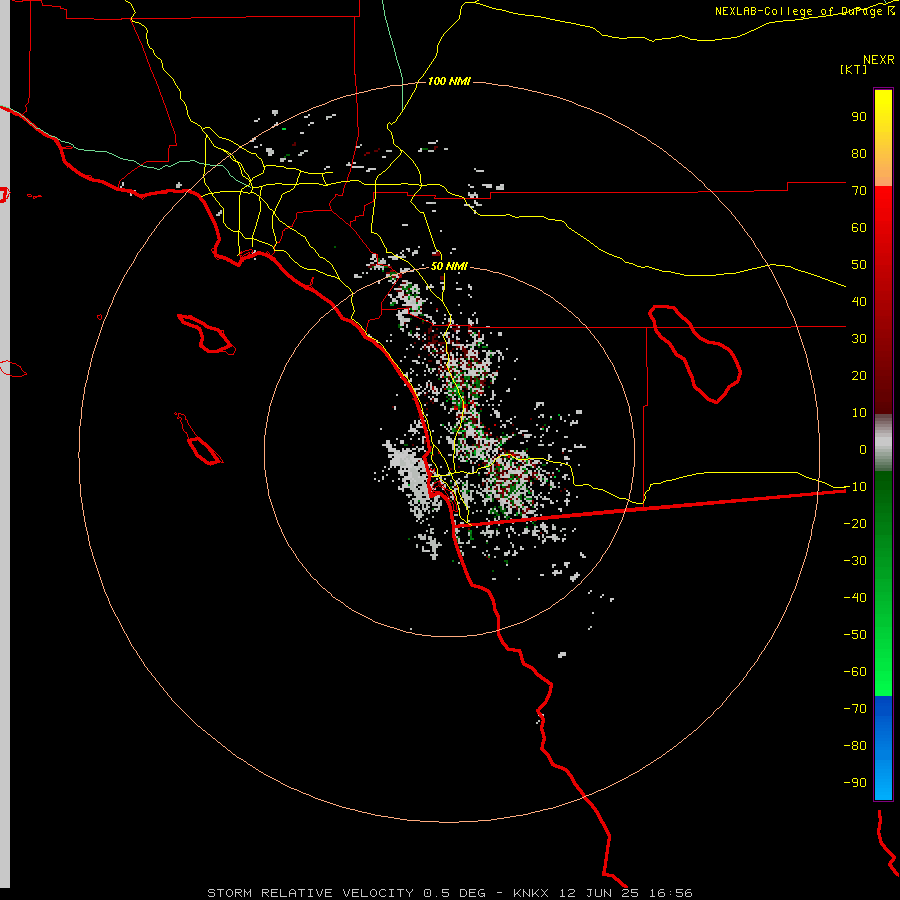Click the 20 value on the velocity scale
This screenshot has height=900, width=900.
click(x=859, y=376)
